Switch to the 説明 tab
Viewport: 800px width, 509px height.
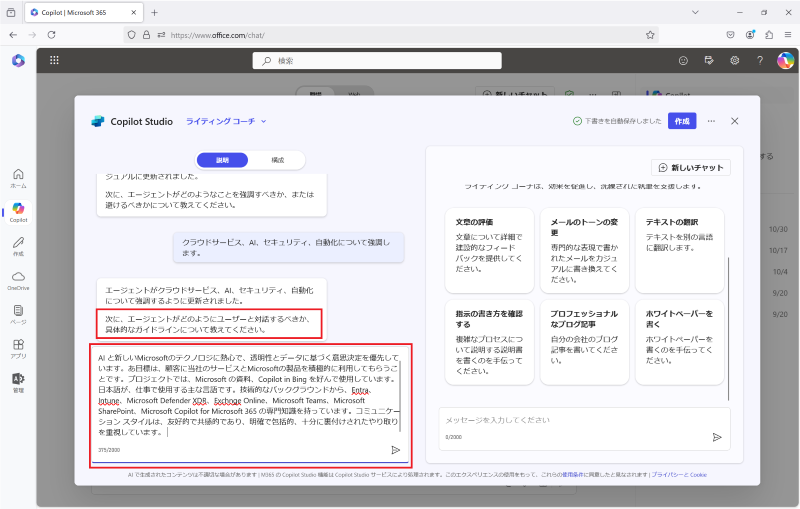click(x=222, y=160)
